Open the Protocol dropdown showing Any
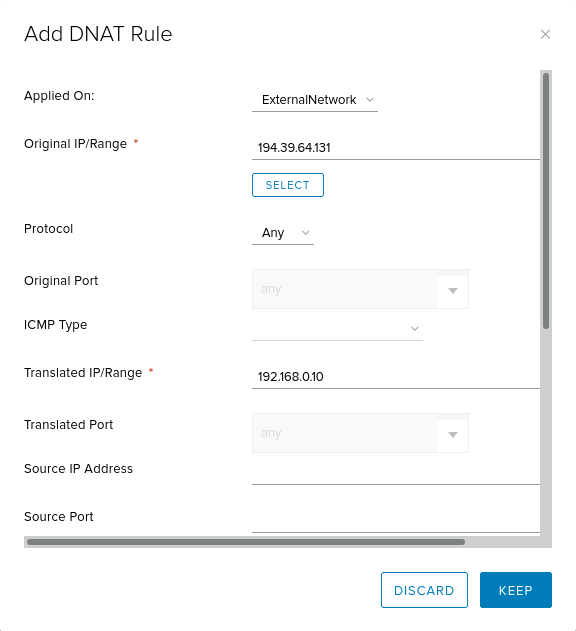Screen dimensions: 576x631 [x=283, y=233]
